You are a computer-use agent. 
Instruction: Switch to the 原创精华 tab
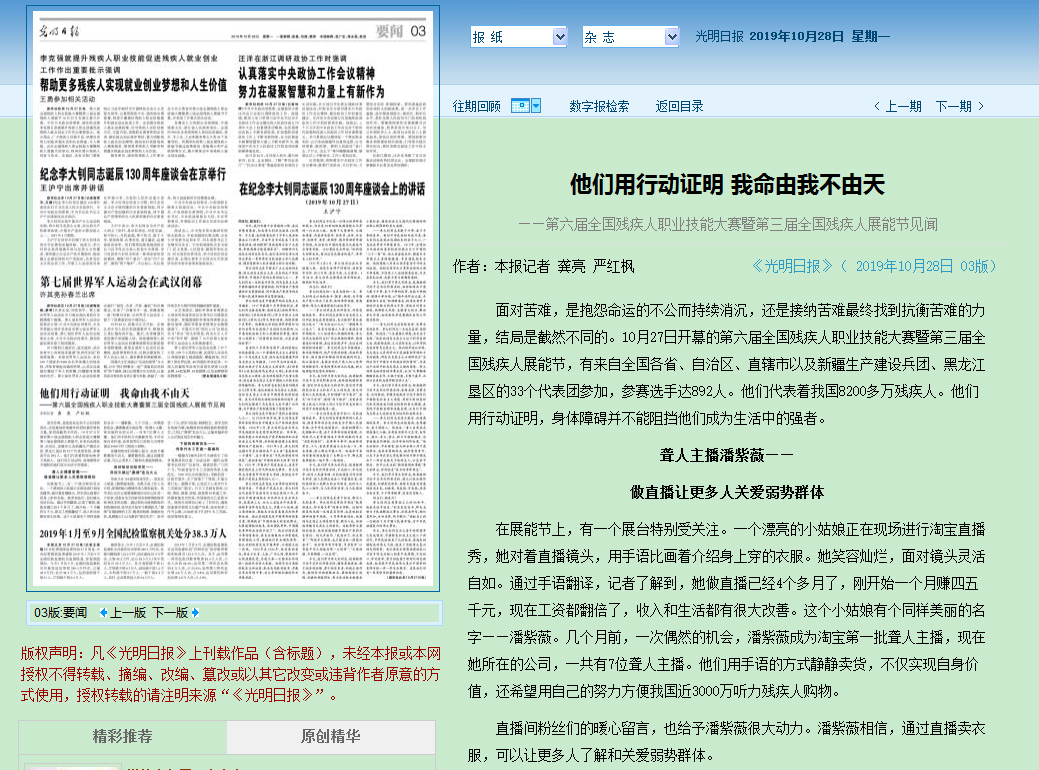331,737
